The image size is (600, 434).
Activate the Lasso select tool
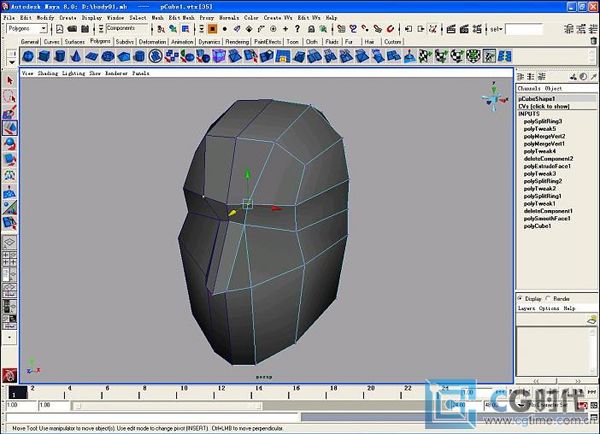(x=10, y=96)
